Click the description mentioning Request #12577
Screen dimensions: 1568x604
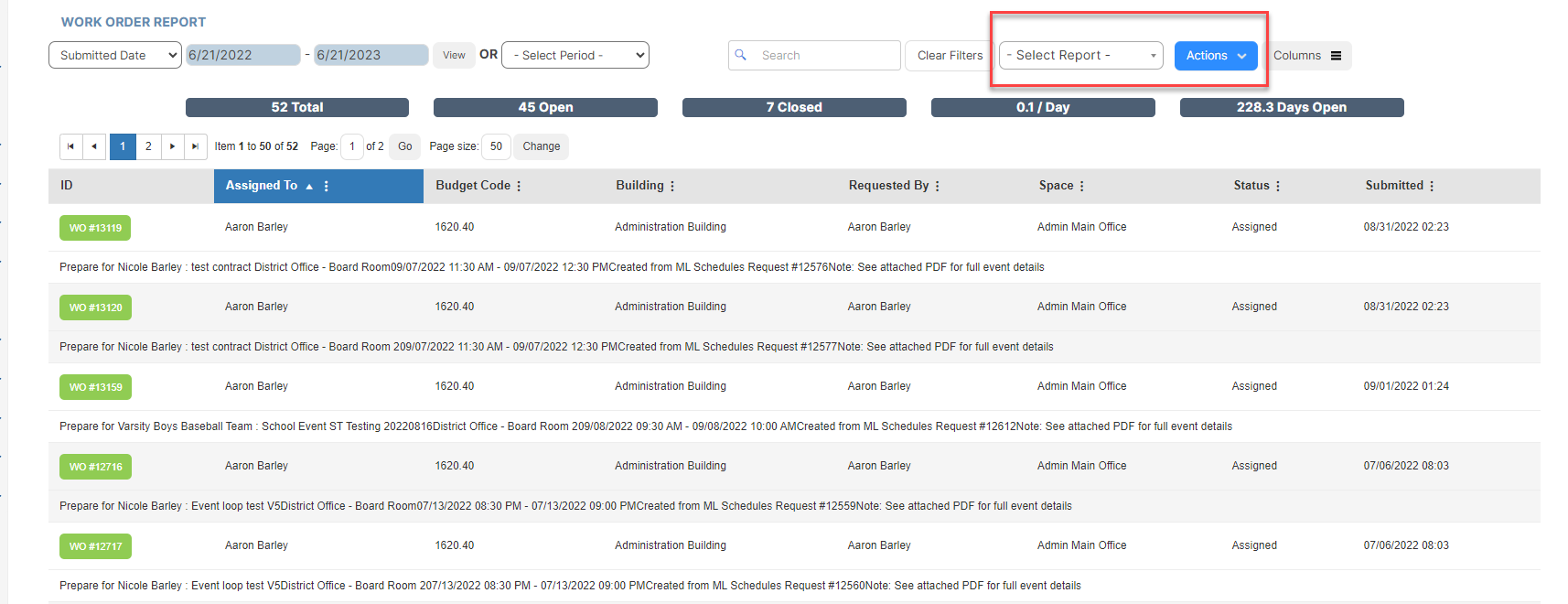coord(556,347)
